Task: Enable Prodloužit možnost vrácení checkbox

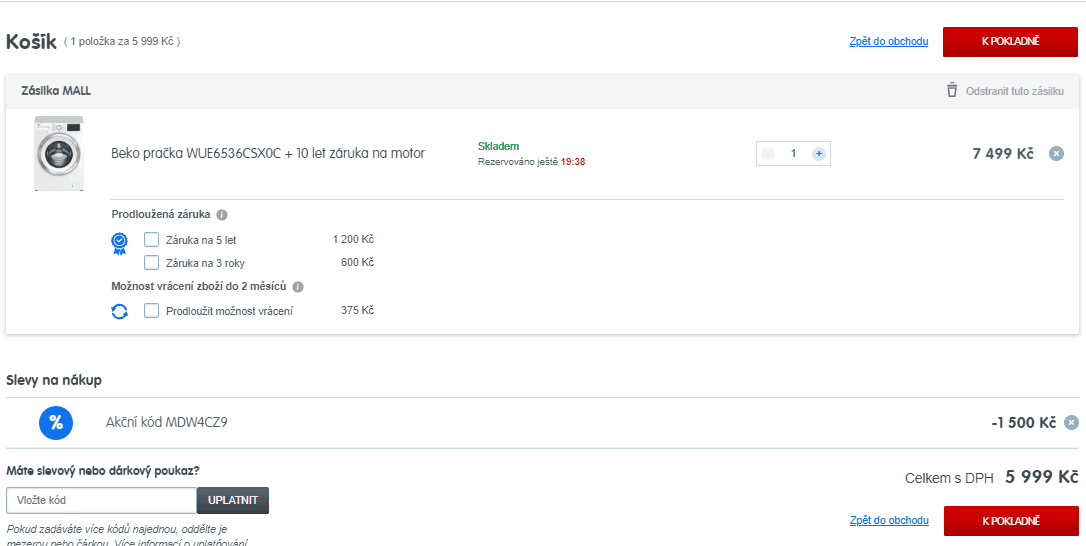Action: coord(152,310)
